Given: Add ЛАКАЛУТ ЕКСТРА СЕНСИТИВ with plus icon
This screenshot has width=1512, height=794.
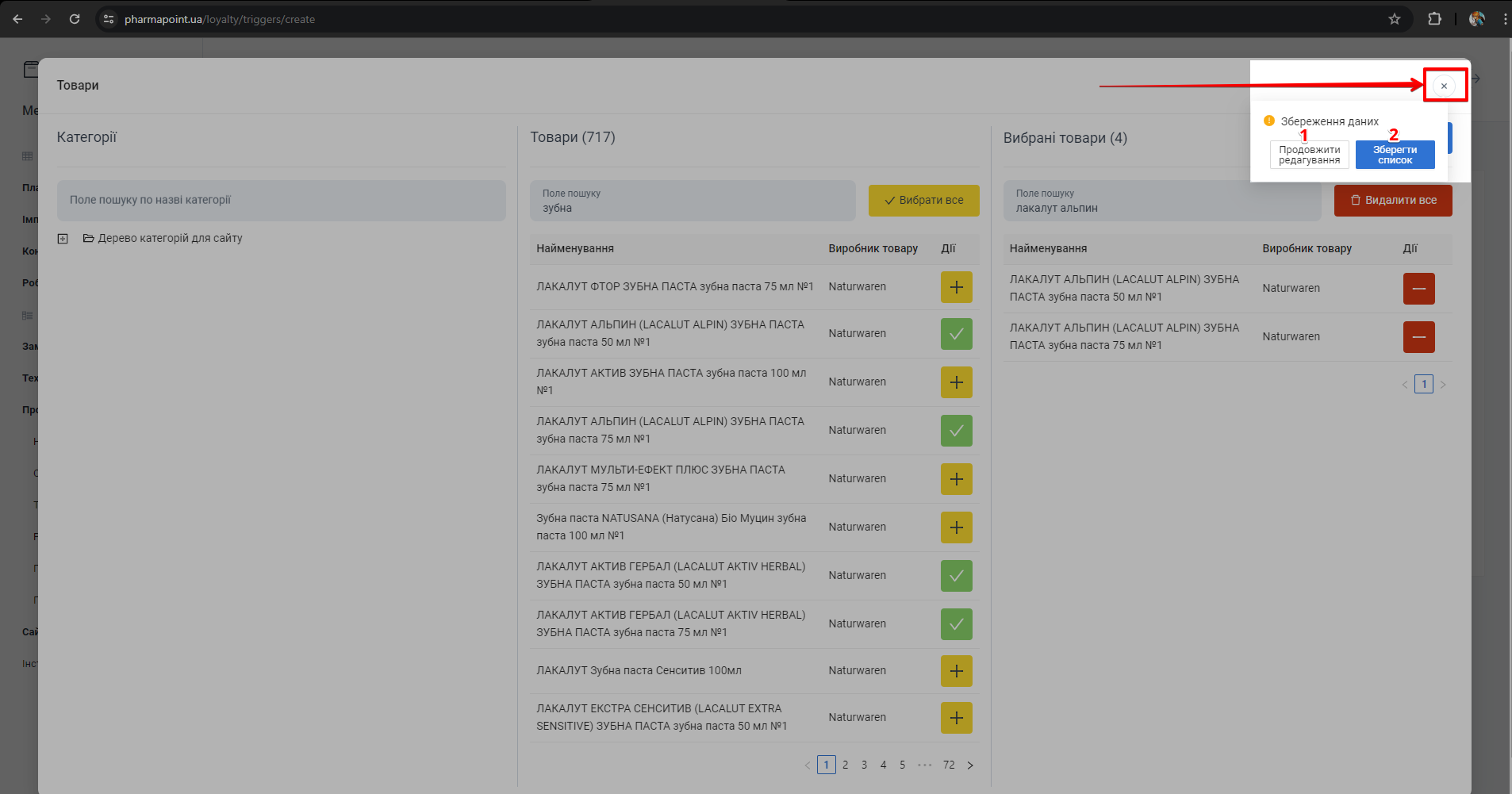Looking at the screenshot, I should (956, 718).
